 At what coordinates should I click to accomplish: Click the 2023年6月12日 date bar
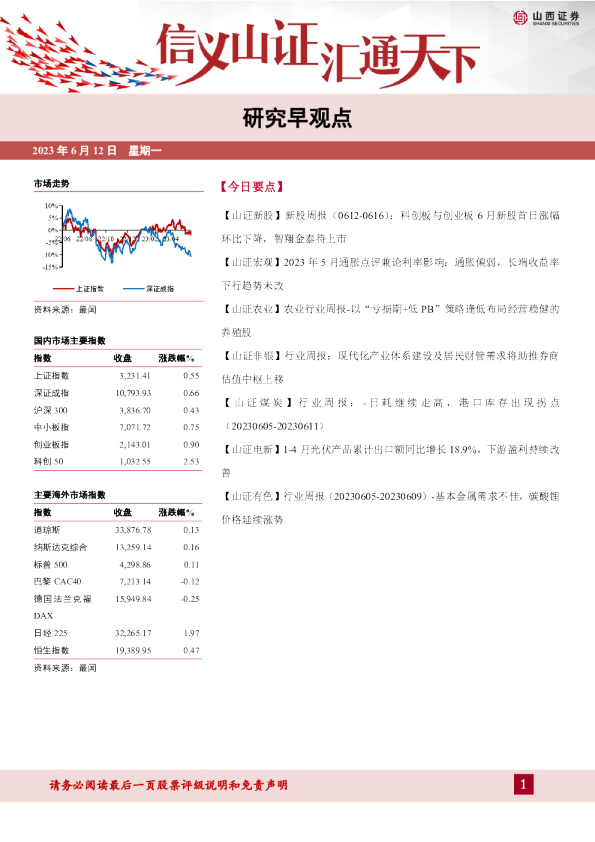coord(298,150)
